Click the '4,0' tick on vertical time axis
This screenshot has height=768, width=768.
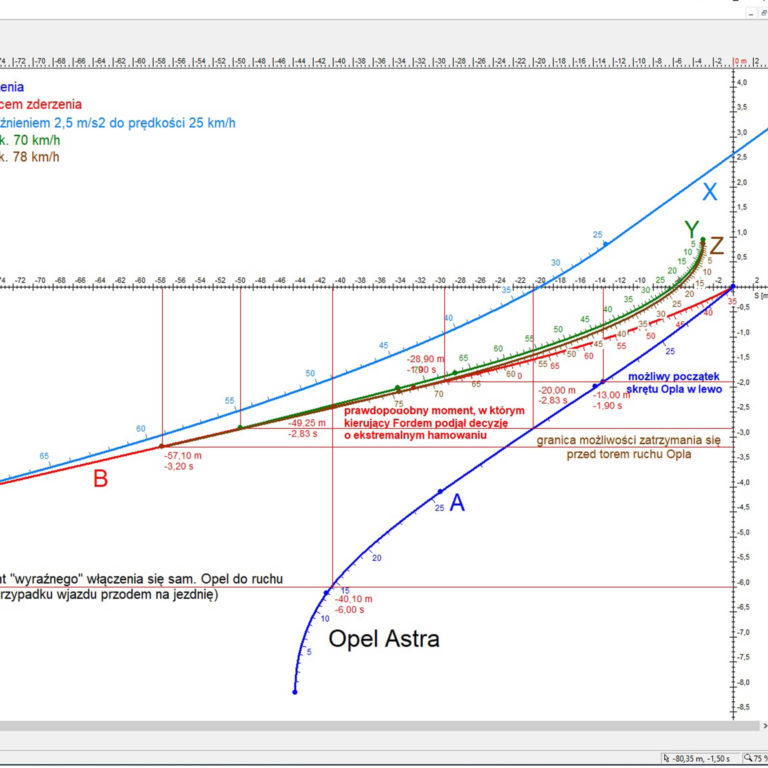click(x=742, y=82)
